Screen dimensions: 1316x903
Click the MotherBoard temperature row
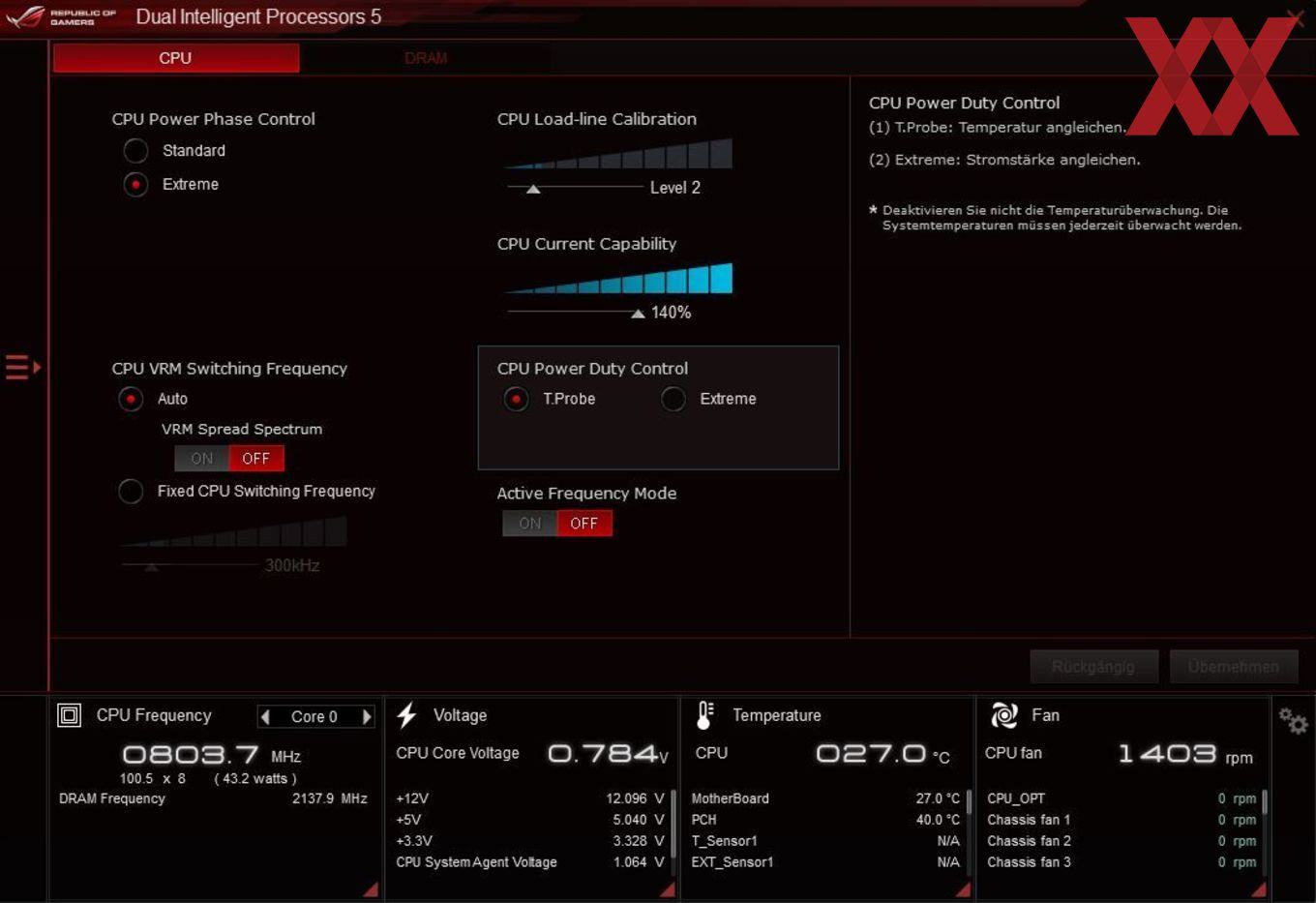pyautogui.click(x=825, y=798)
